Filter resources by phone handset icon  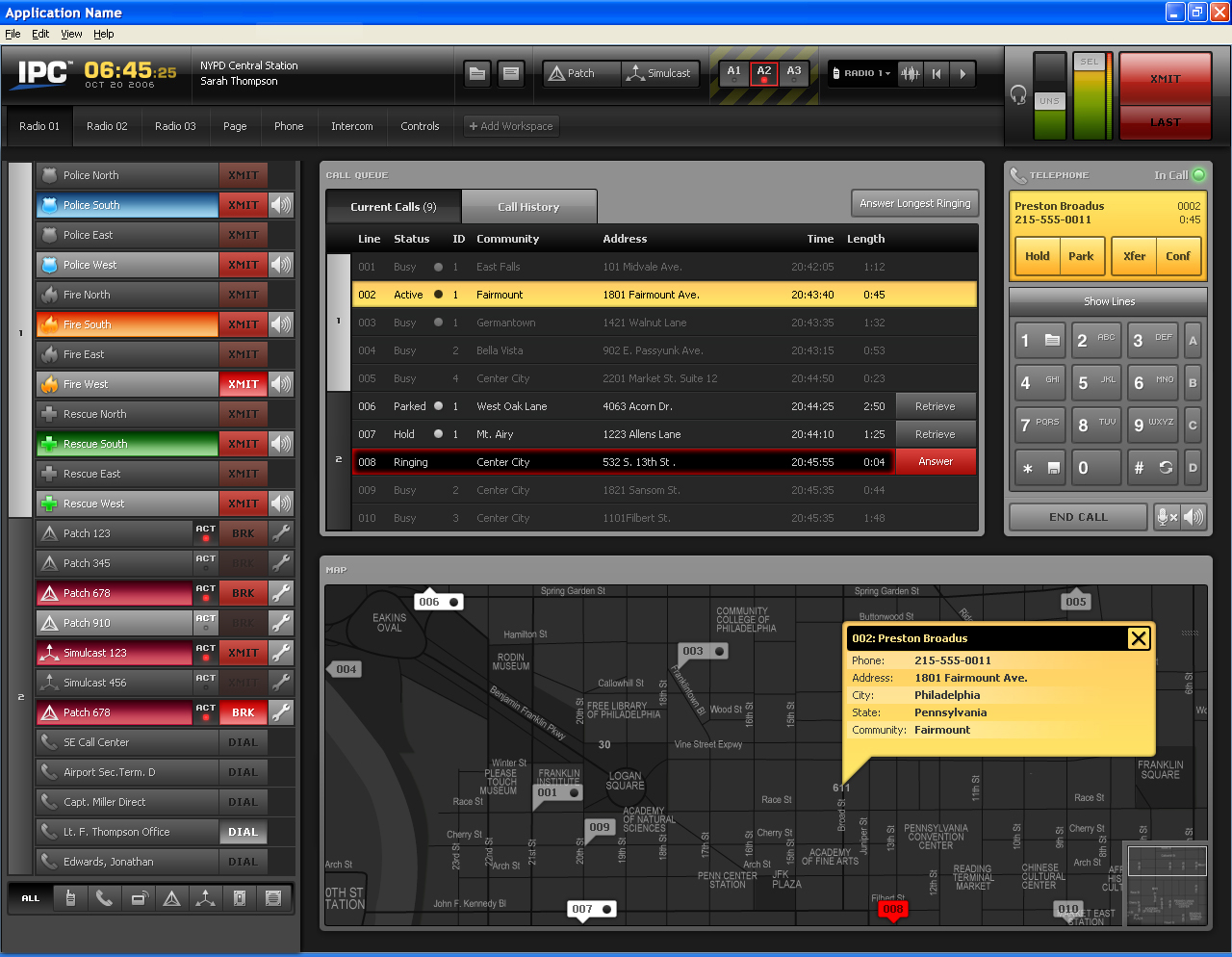point(104,898)
